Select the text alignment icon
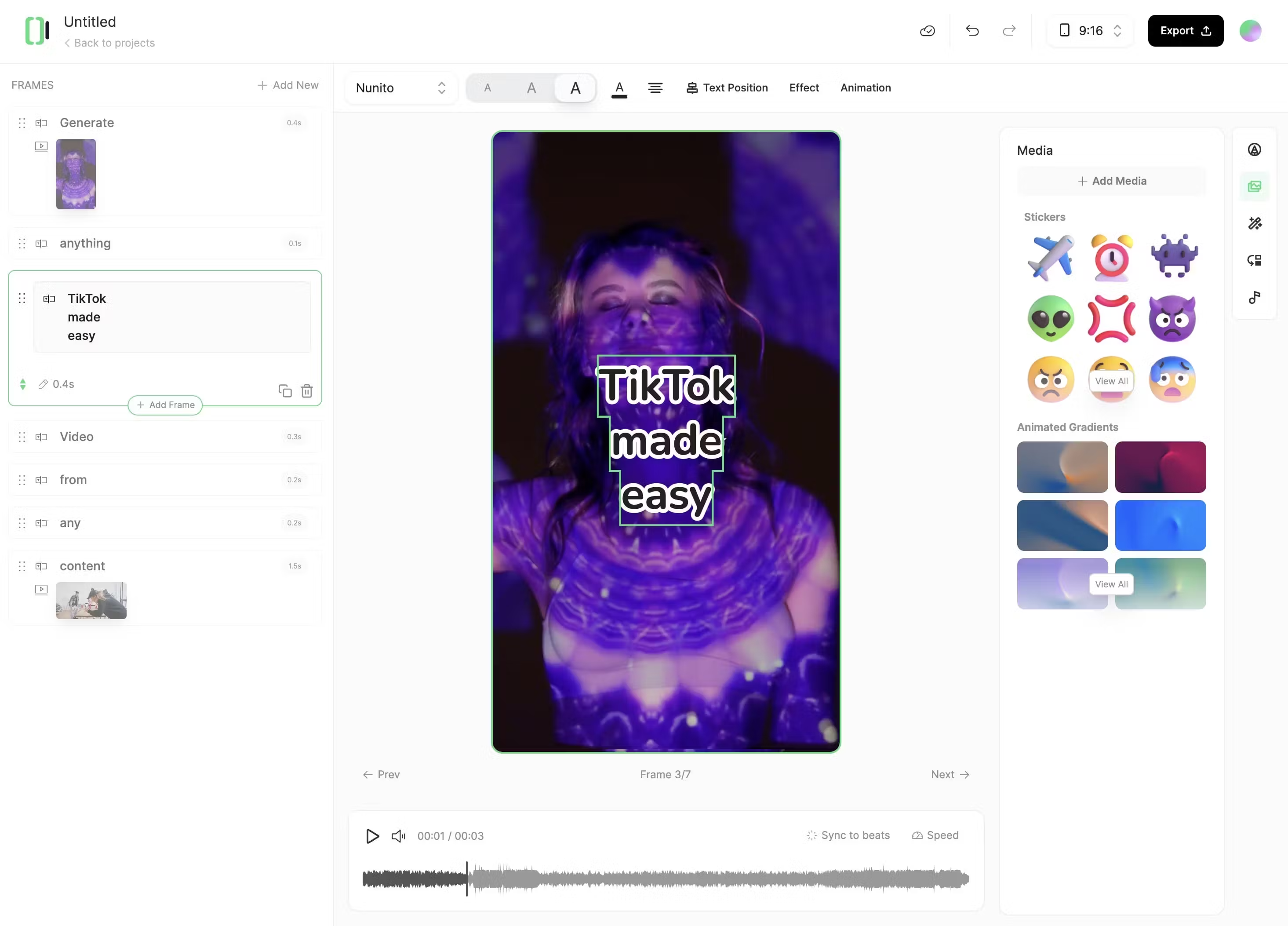The image size is (1288, 926). click(655, 88)
